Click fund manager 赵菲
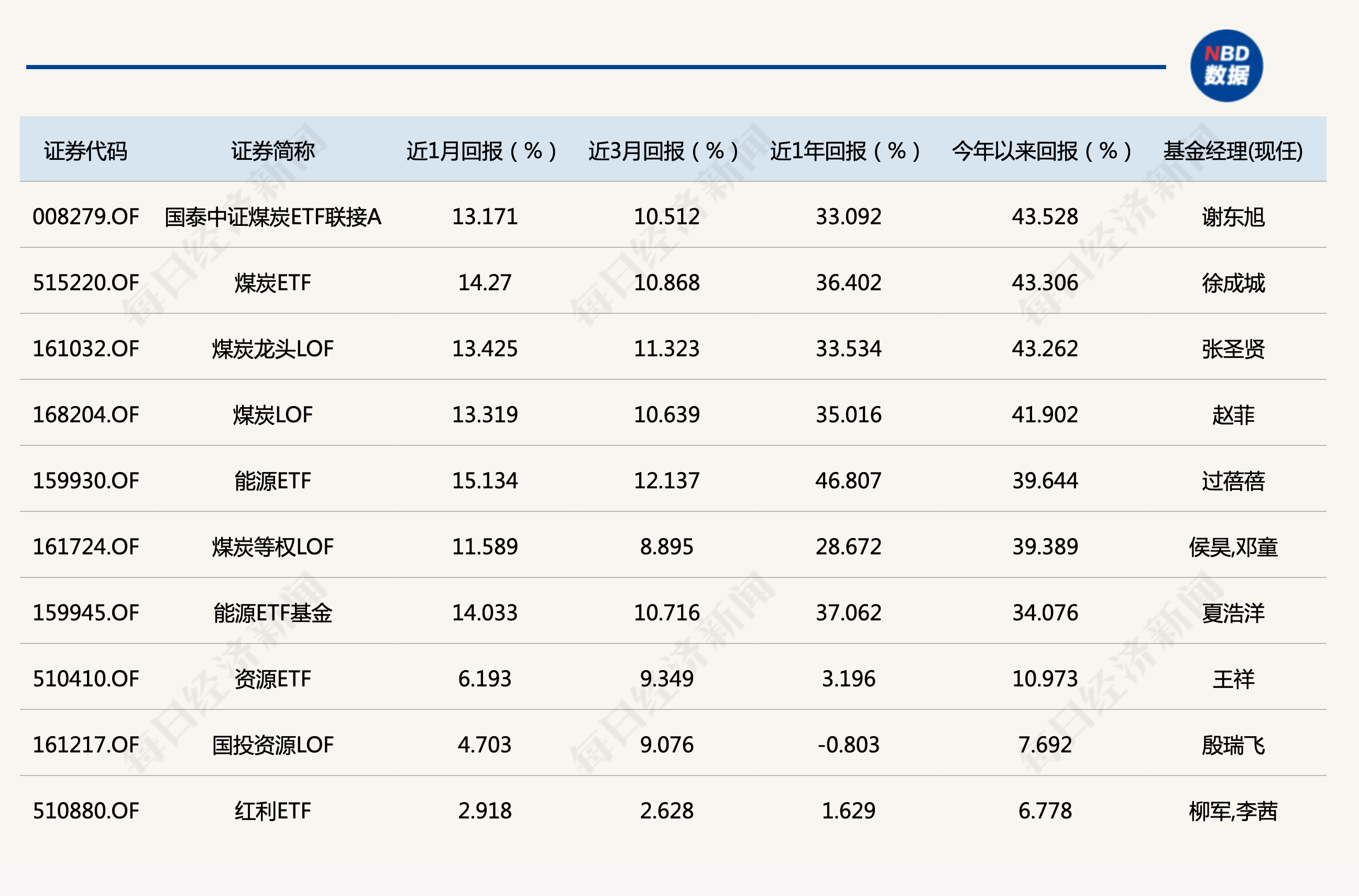The height and width of the screenshot is (896, 1359). point(1233,415)
